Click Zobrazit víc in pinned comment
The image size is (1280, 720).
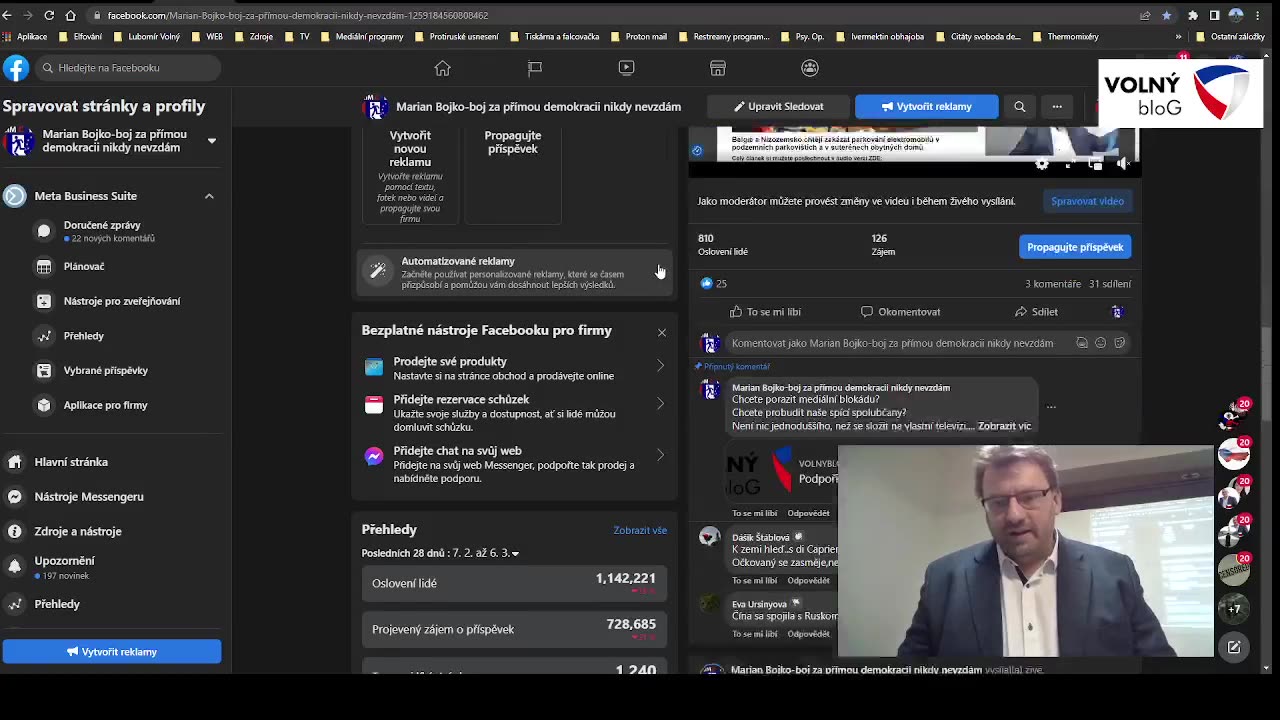(1004, 426)
